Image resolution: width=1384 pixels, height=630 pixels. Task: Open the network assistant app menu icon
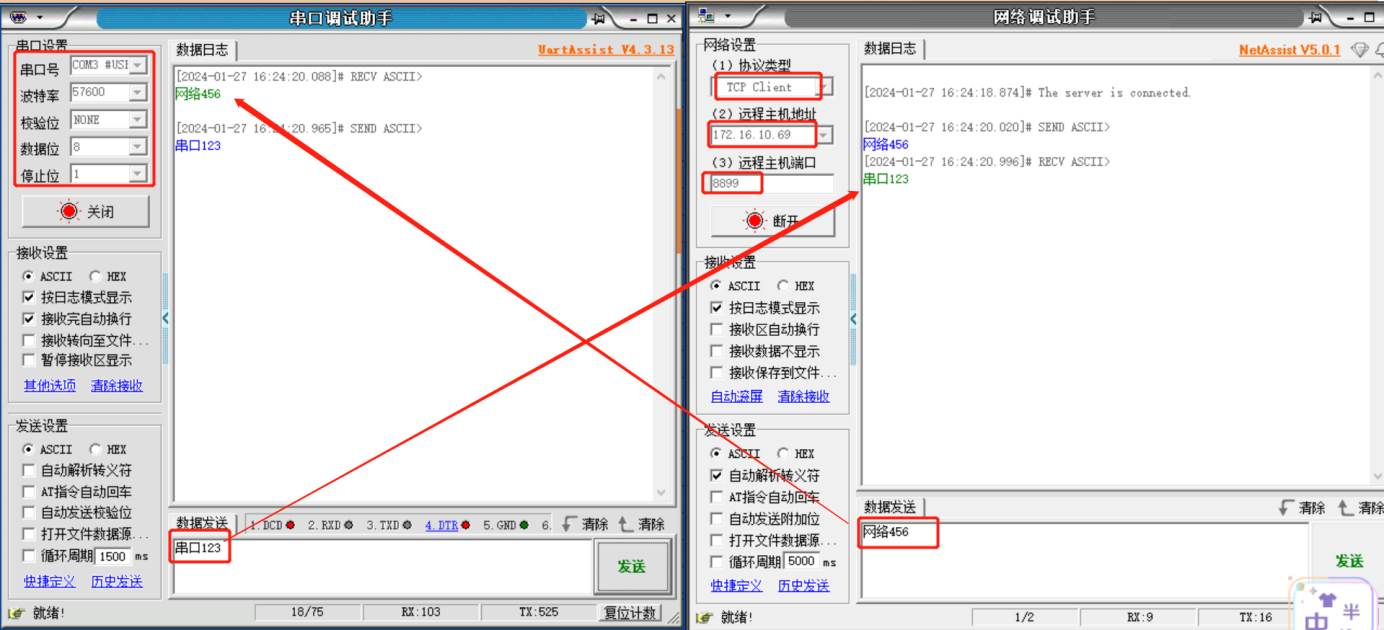pos(706,17)
